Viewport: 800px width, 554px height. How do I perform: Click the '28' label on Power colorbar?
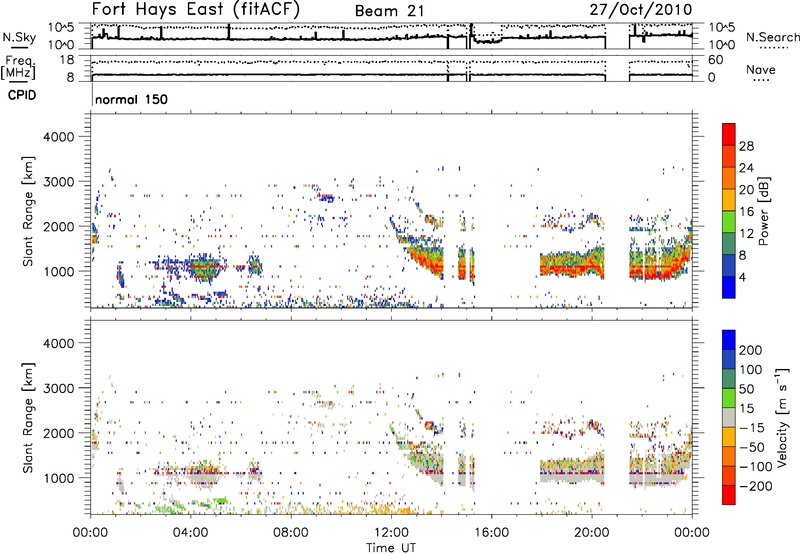(746, 146)
